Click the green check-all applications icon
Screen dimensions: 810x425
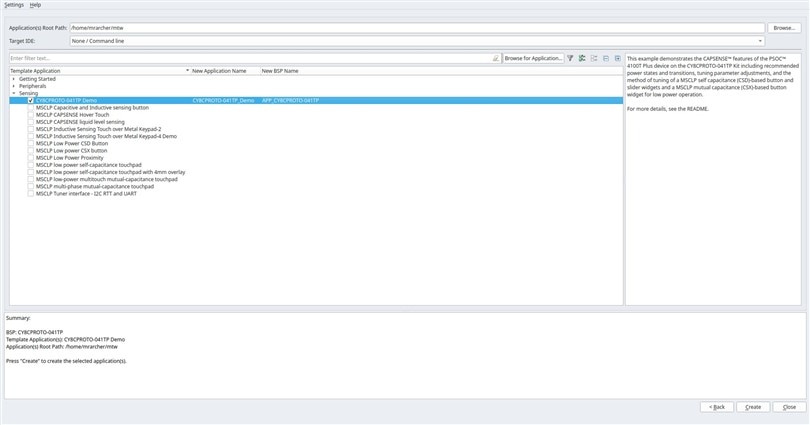pyautogui.click(x=582, y=58)
